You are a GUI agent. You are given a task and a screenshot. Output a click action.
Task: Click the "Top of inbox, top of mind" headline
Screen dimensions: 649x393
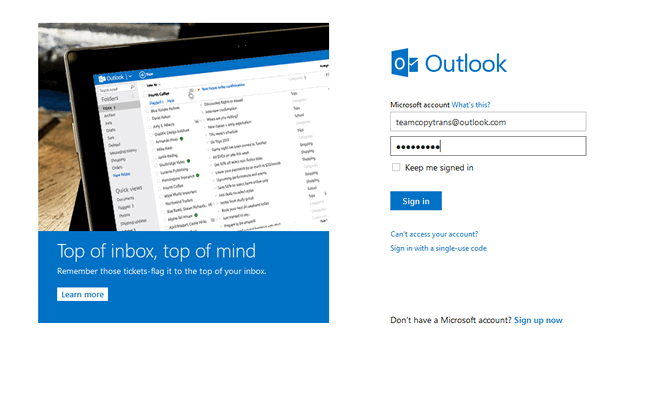coord(156,251)
